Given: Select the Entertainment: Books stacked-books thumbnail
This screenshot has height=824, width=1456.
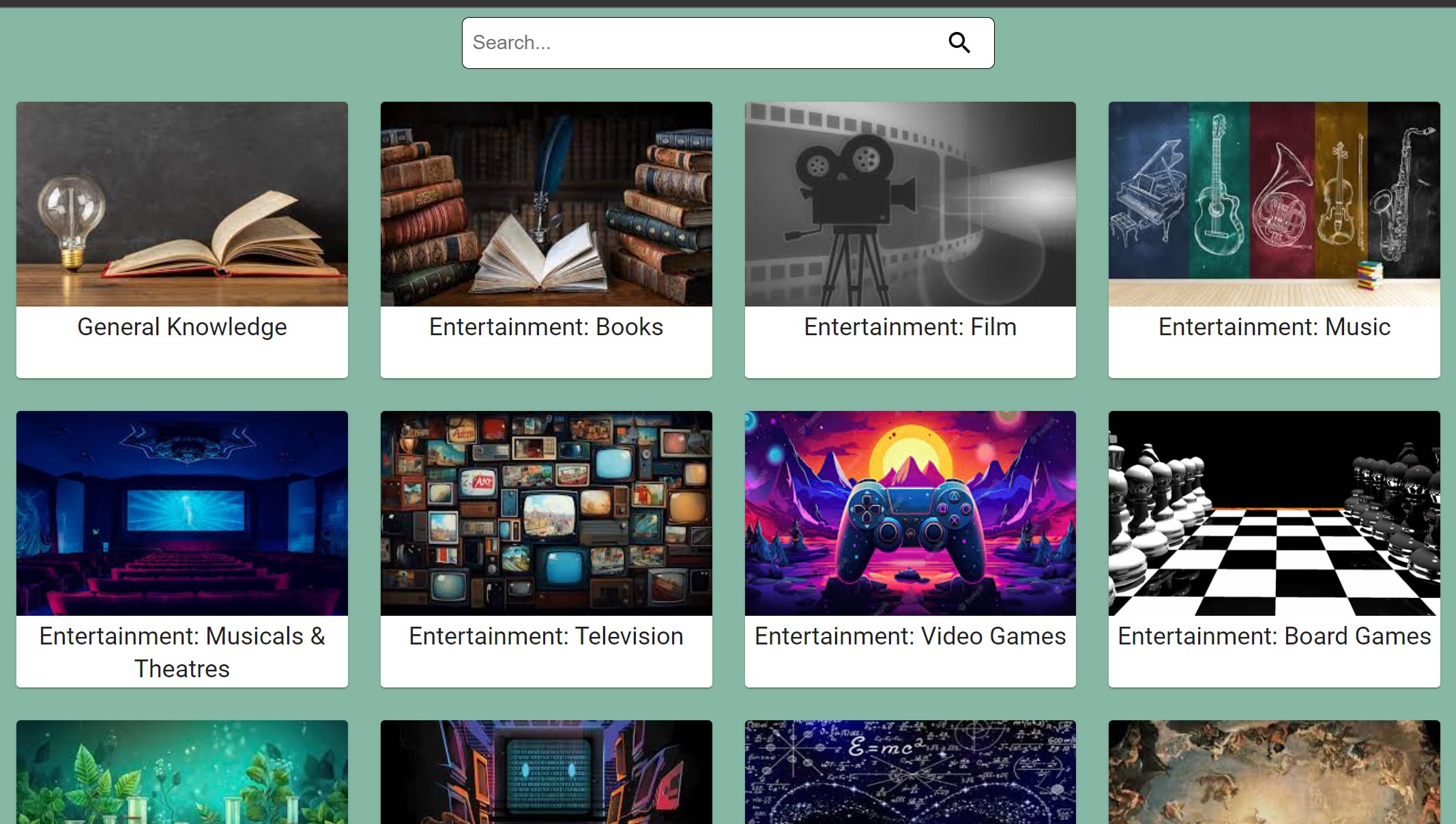Looking at the screenshot, I should (546, 204).
